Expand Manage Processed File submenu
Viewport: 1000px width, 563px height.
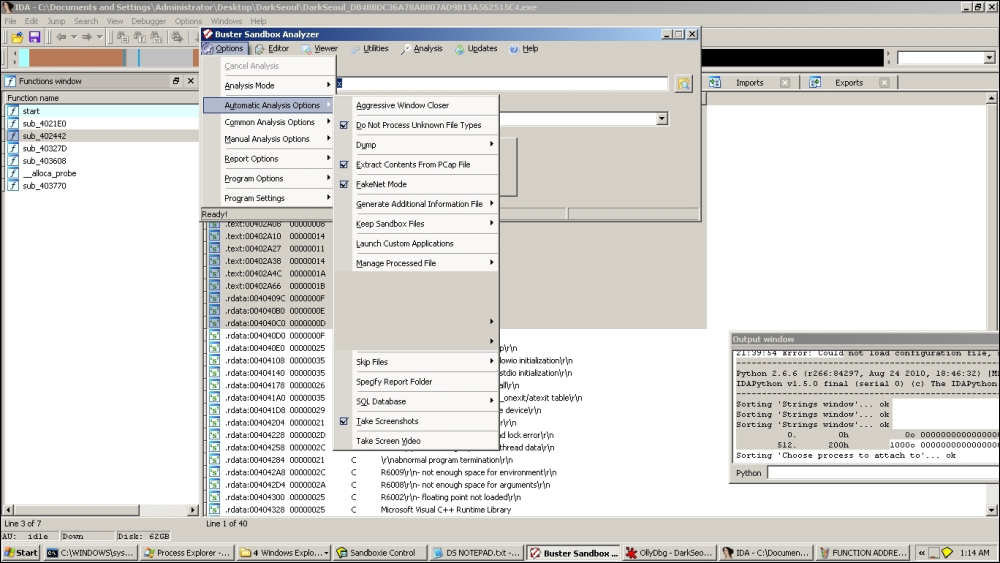pos(416,263)
